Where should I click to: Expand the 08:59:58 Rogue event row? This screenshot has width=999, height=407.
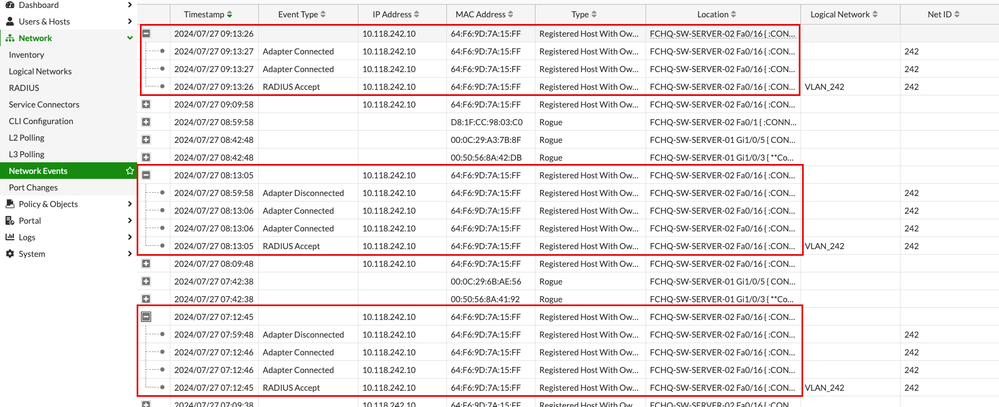tap(146, 122)
